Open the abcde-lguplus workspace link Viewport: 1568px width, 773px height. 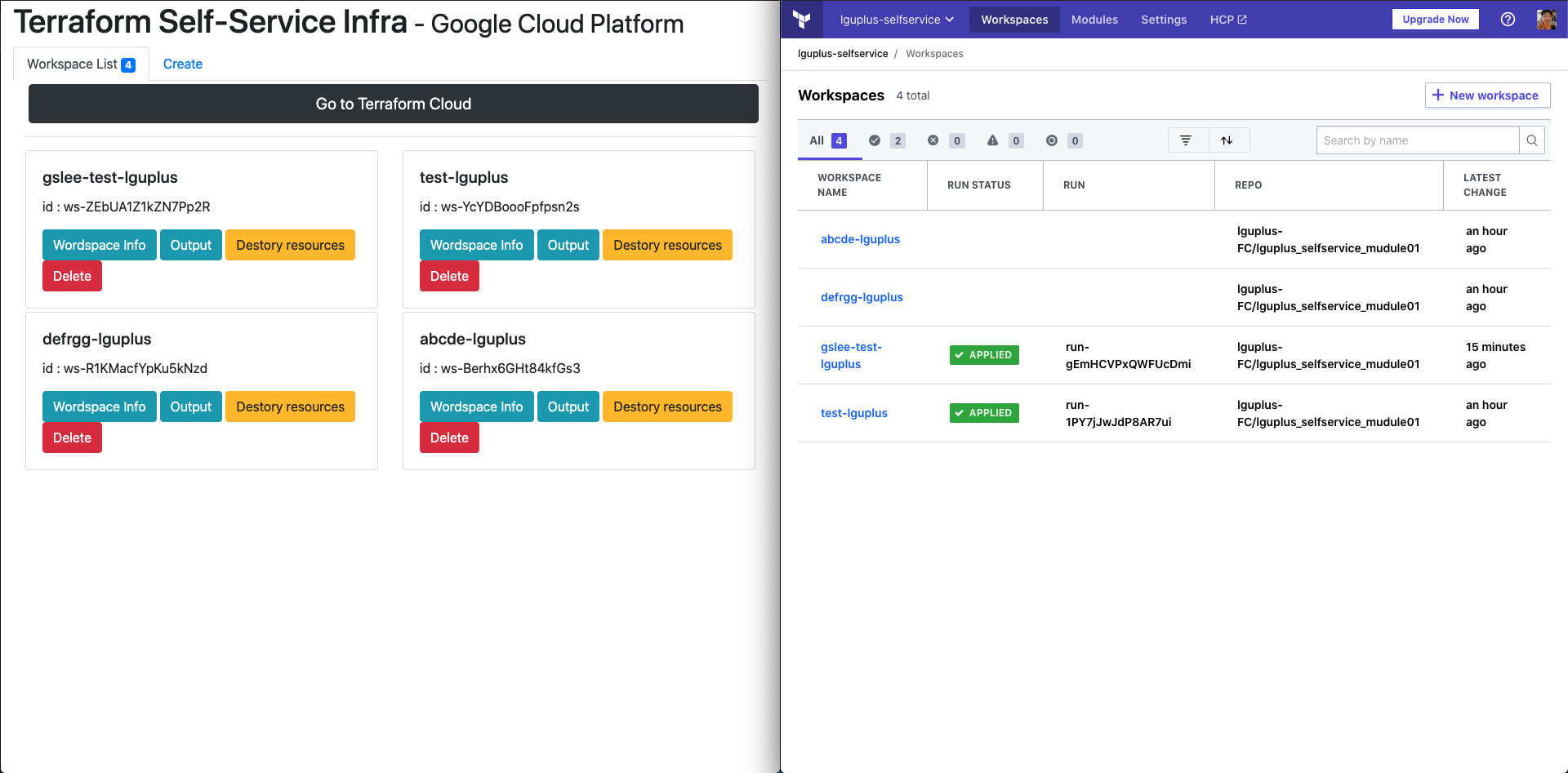(x=860, y=239)
